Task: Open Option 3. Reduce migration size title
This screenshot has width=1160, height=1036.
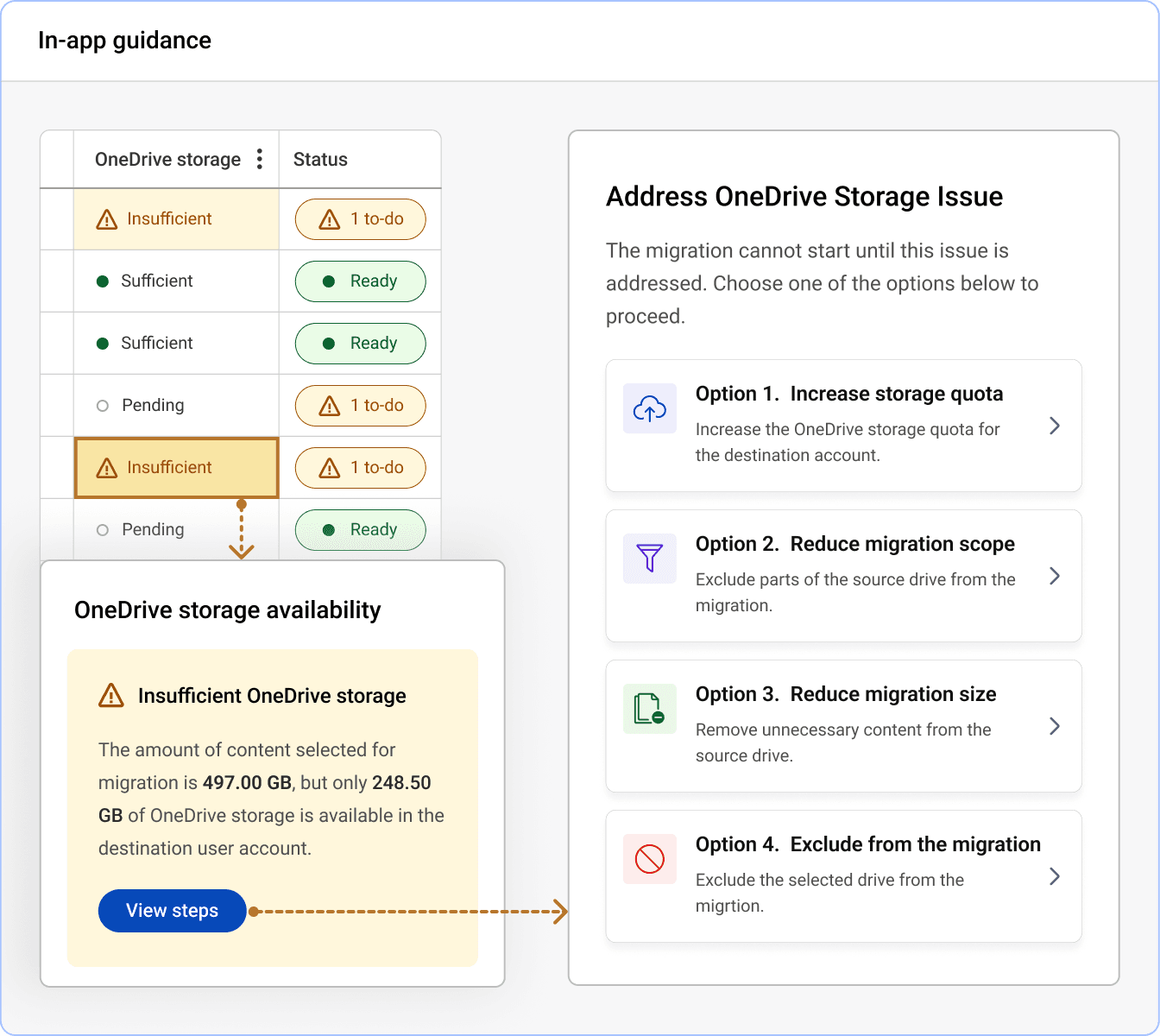Action: [846, 694]
